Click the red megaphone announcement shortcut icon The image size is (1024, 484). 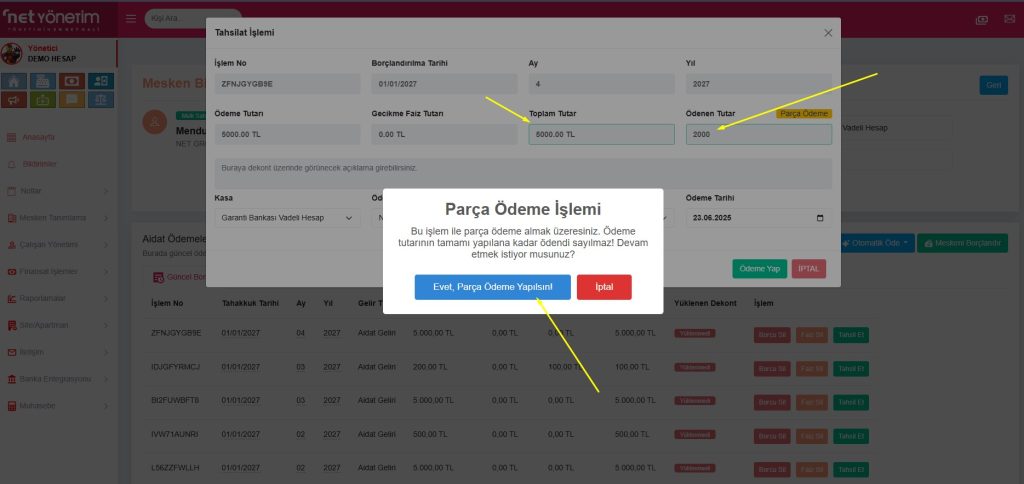pos(16,99)
